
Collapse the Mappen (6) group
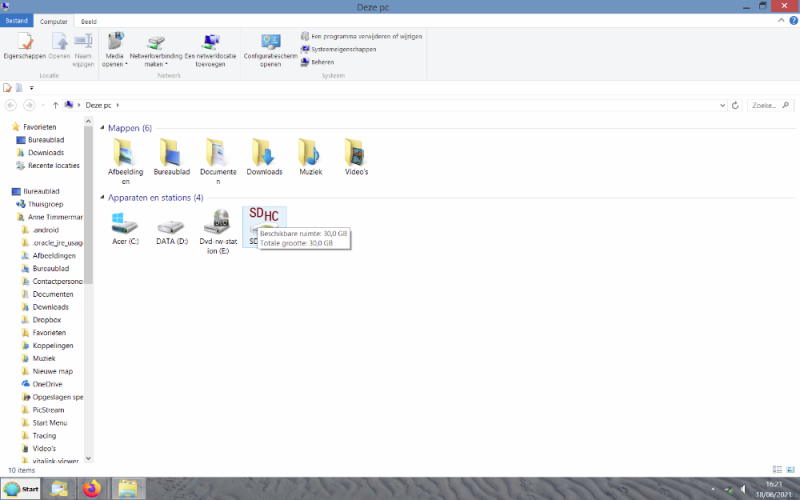tap(102, 128)
